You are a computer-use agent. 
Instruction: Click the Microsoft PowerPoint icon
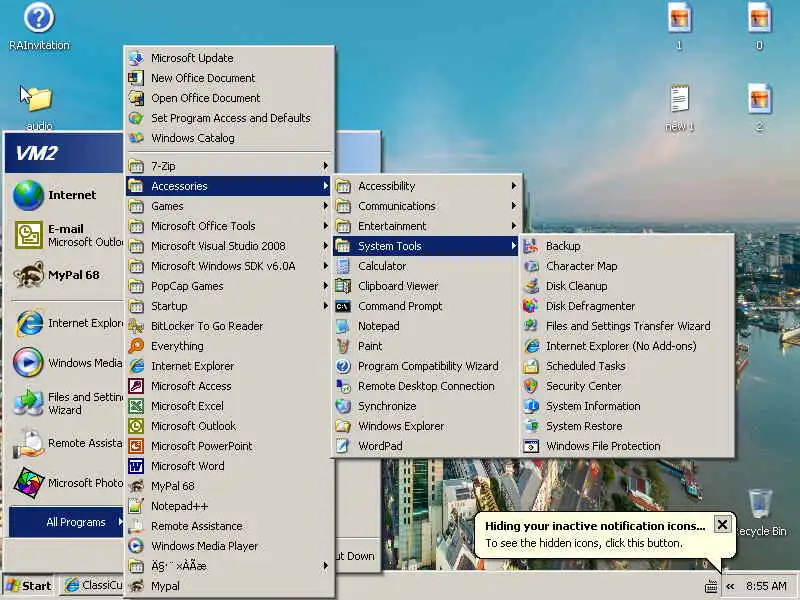[136, 446]
